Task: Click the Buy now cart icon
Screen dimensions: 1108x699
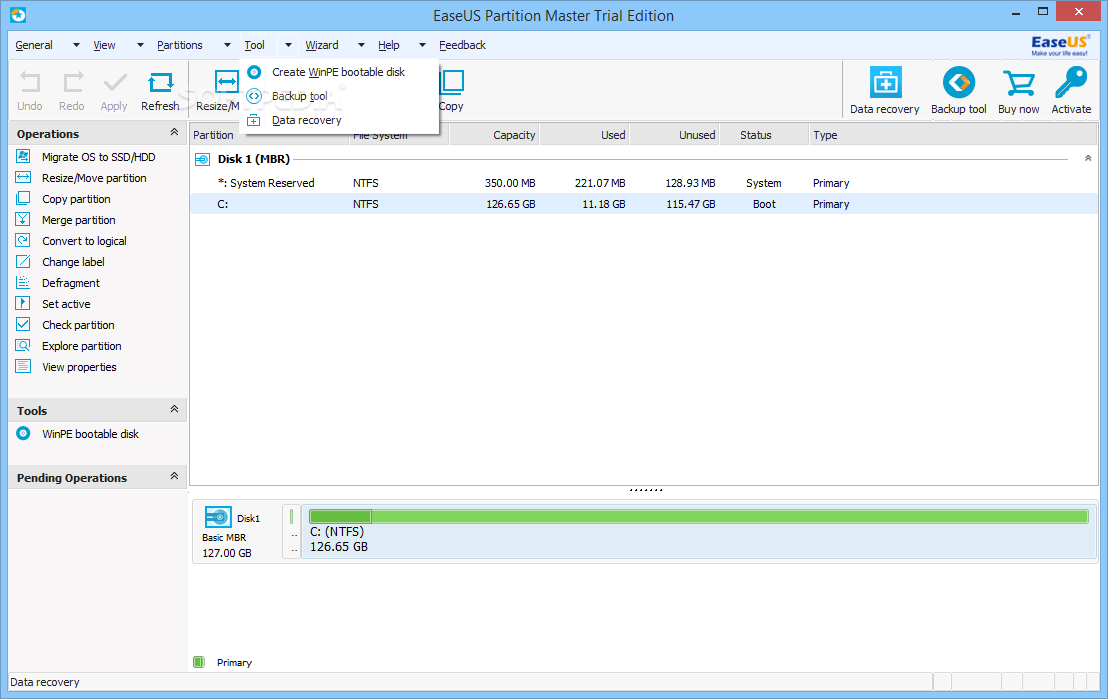Action: (1018, 83)
